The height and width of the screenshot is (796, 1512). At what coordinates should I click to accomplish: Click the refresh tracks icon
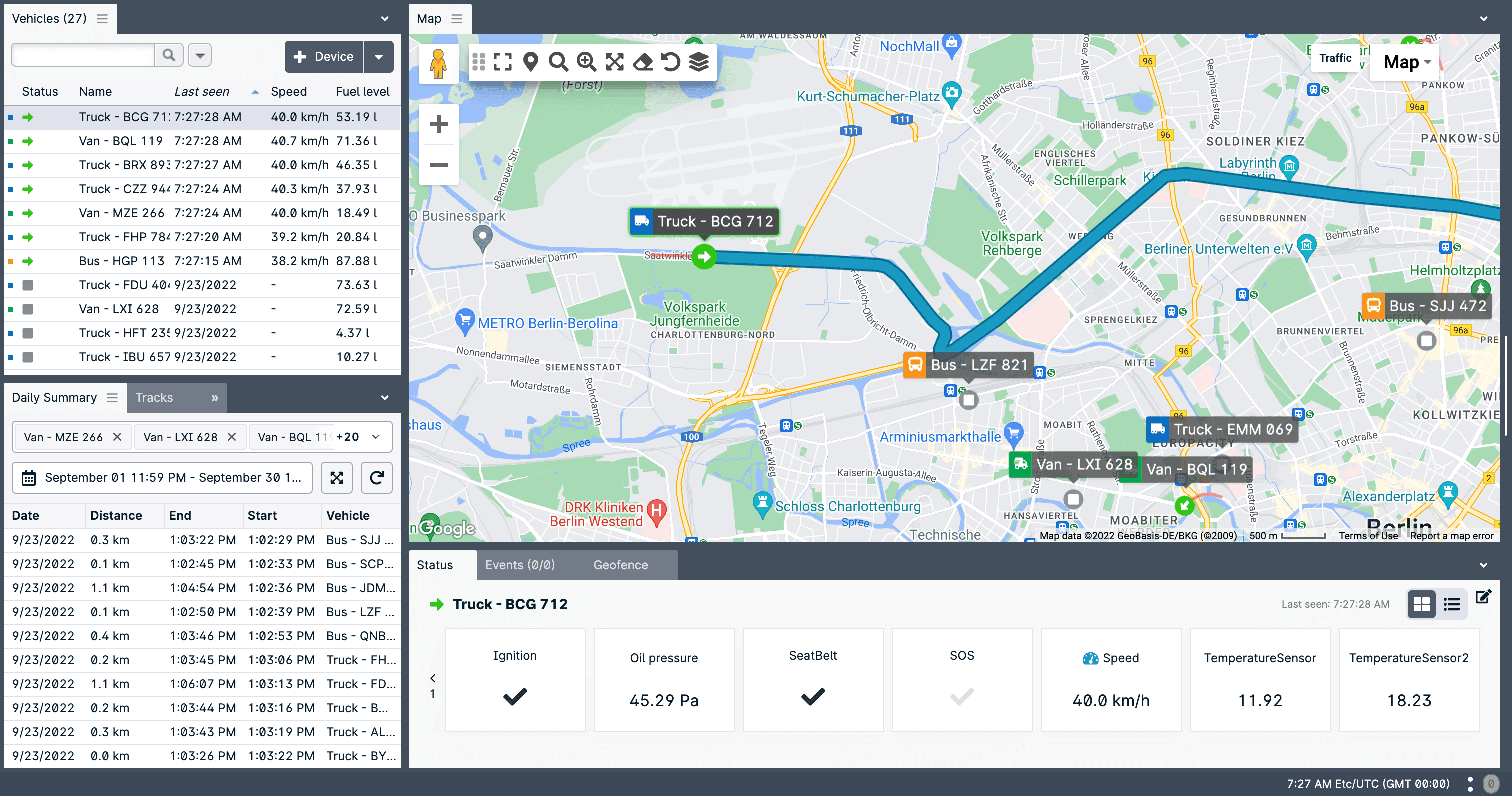click(377, 477)
